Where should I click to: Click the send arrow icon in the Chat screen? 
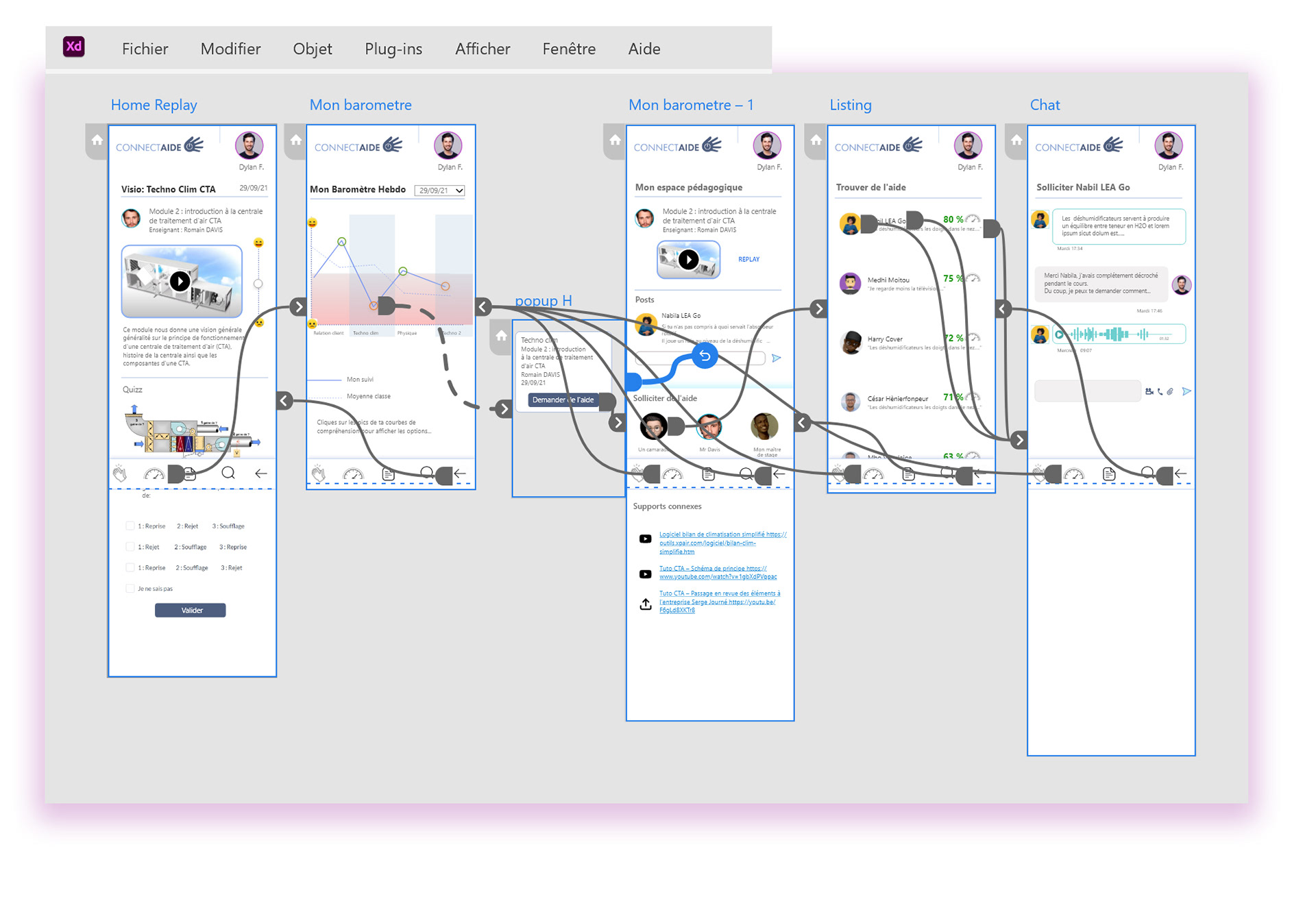click(1186, 391)
